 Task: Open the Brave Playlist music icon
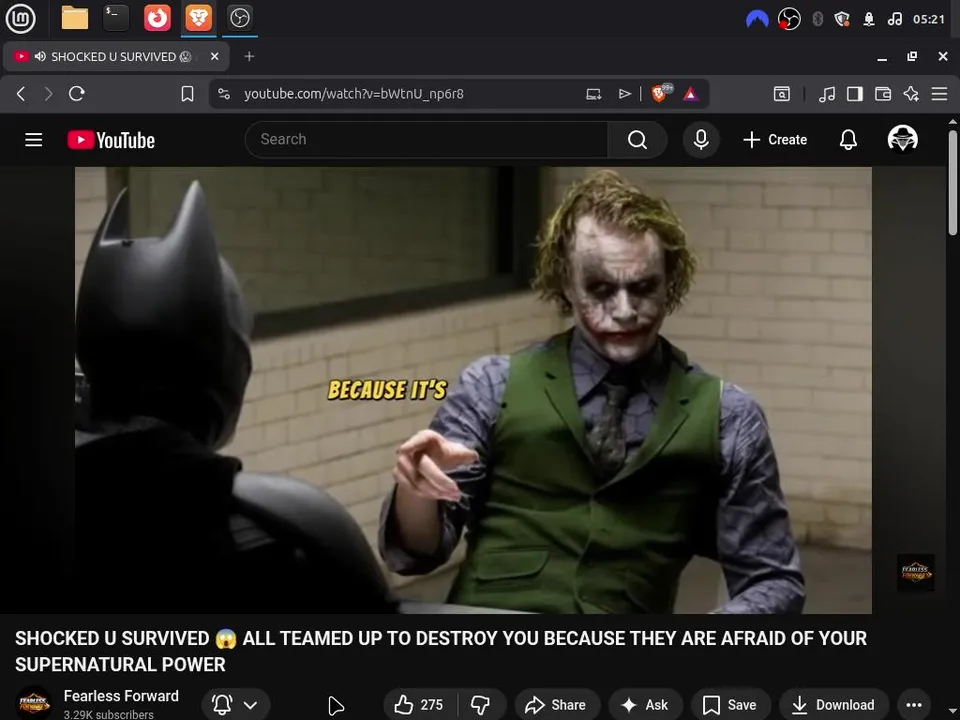coord(827,94)
